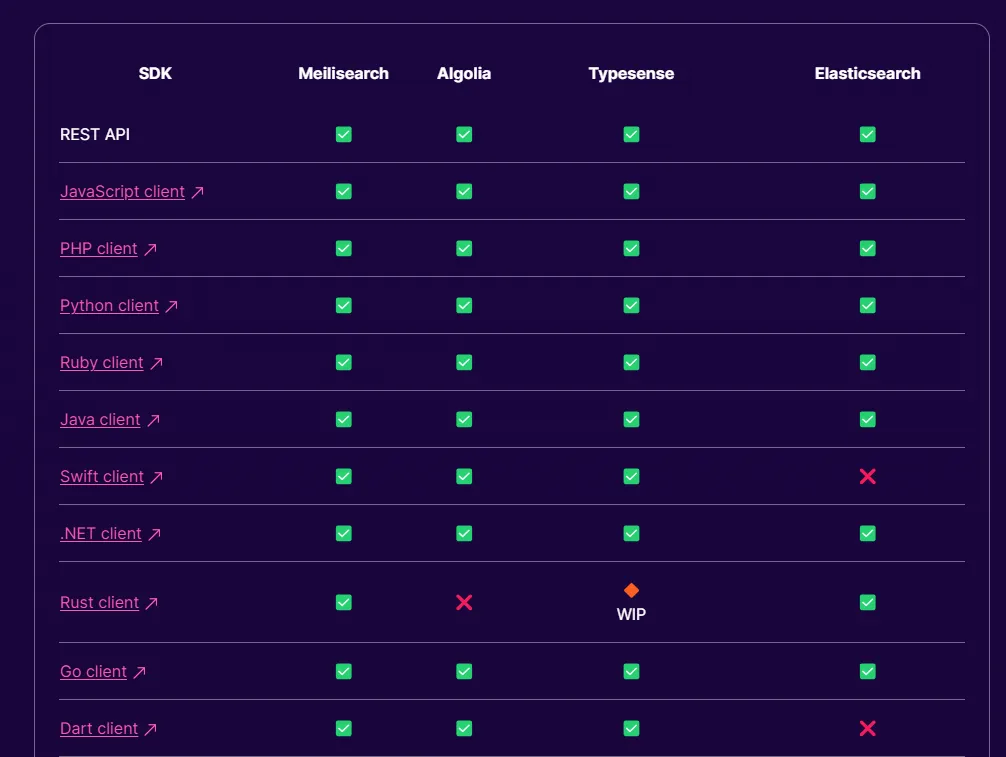Click the external arrow icon beside Swift client
The height and width of the screenshot is (757, 1006).
pos(157,477)
